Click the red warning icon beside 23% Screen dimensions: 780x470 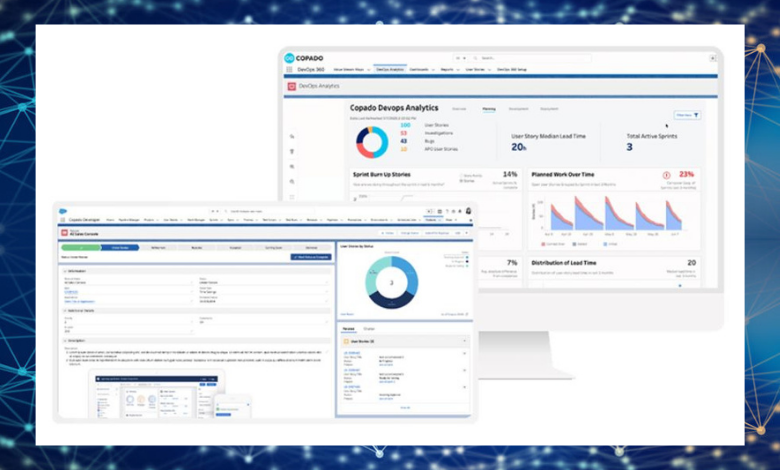(x=667, y=175)
